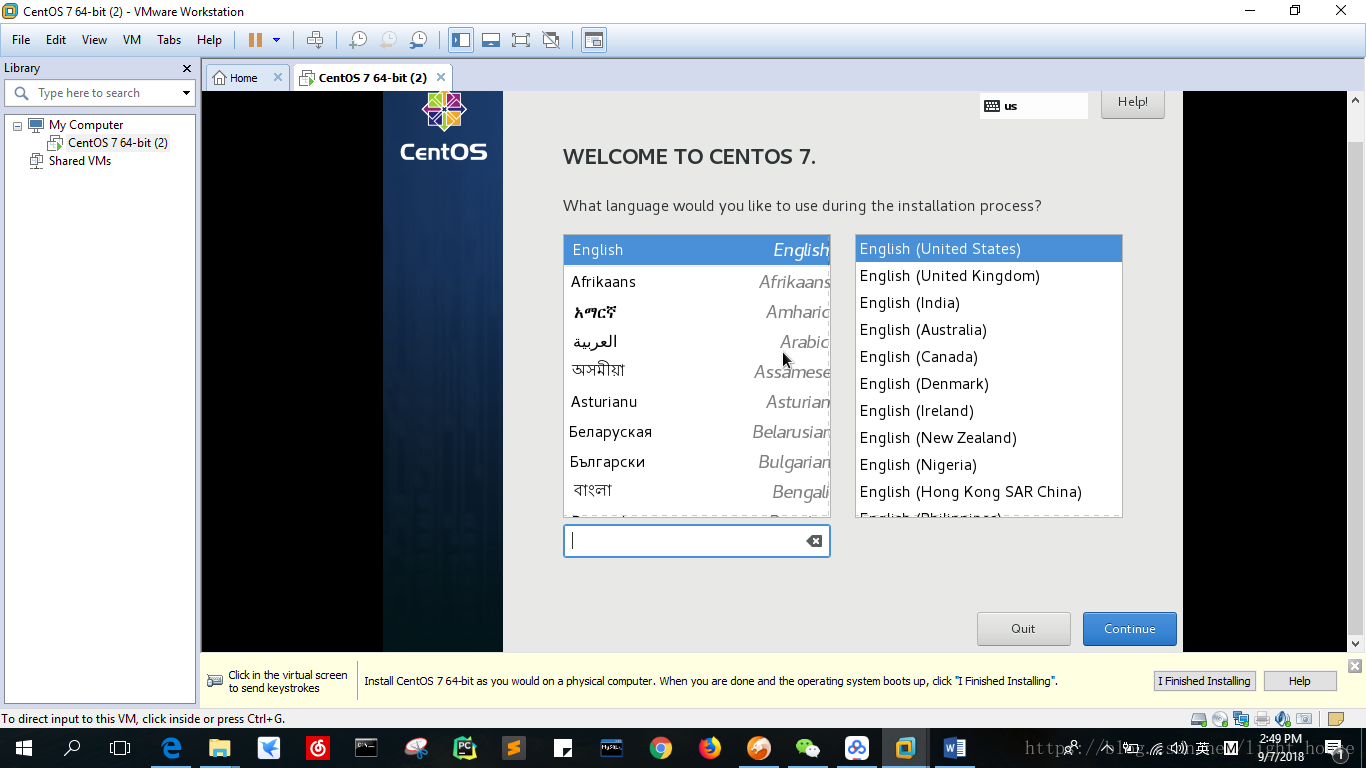This screenshot has width=1366, height=768.
Task: Open Google Chrome from the taskbar
Action: pyautogui.click(x=660, y=748)
